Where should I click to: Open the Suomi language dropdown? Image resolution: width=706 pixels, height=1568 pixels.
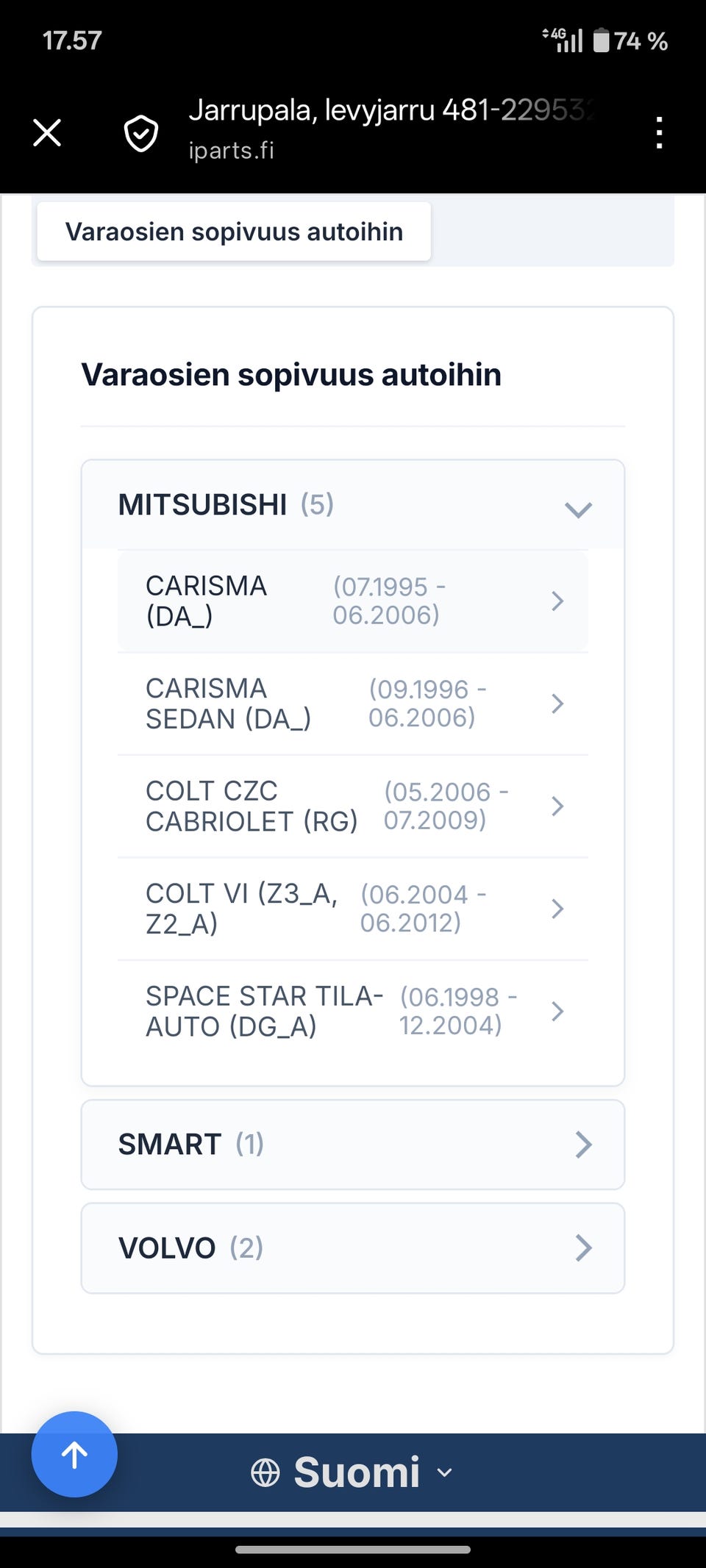coord(353,1472)
